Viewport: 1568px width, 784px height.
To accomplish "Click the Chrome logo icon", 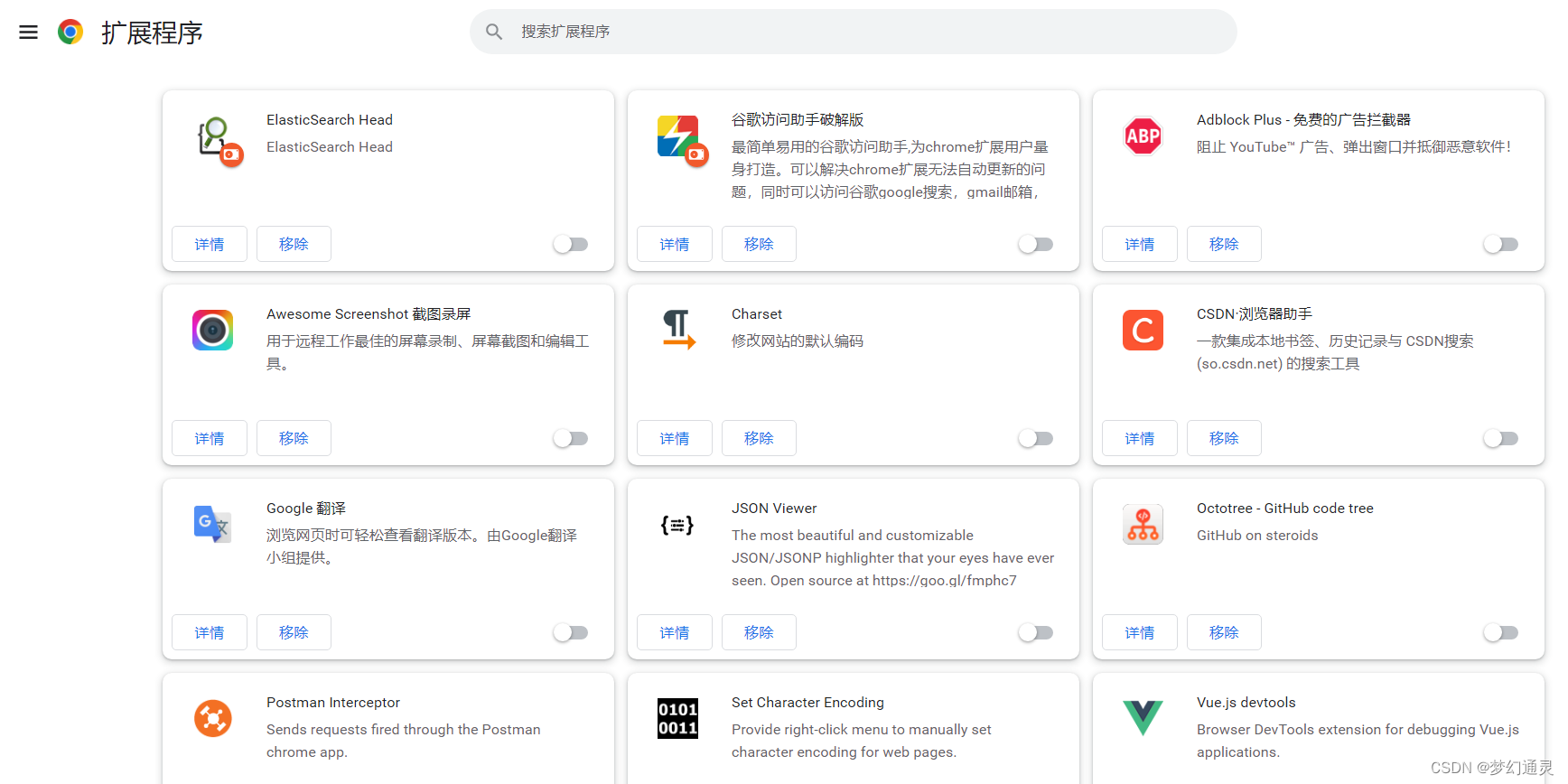I will click(x=70, y=33).
